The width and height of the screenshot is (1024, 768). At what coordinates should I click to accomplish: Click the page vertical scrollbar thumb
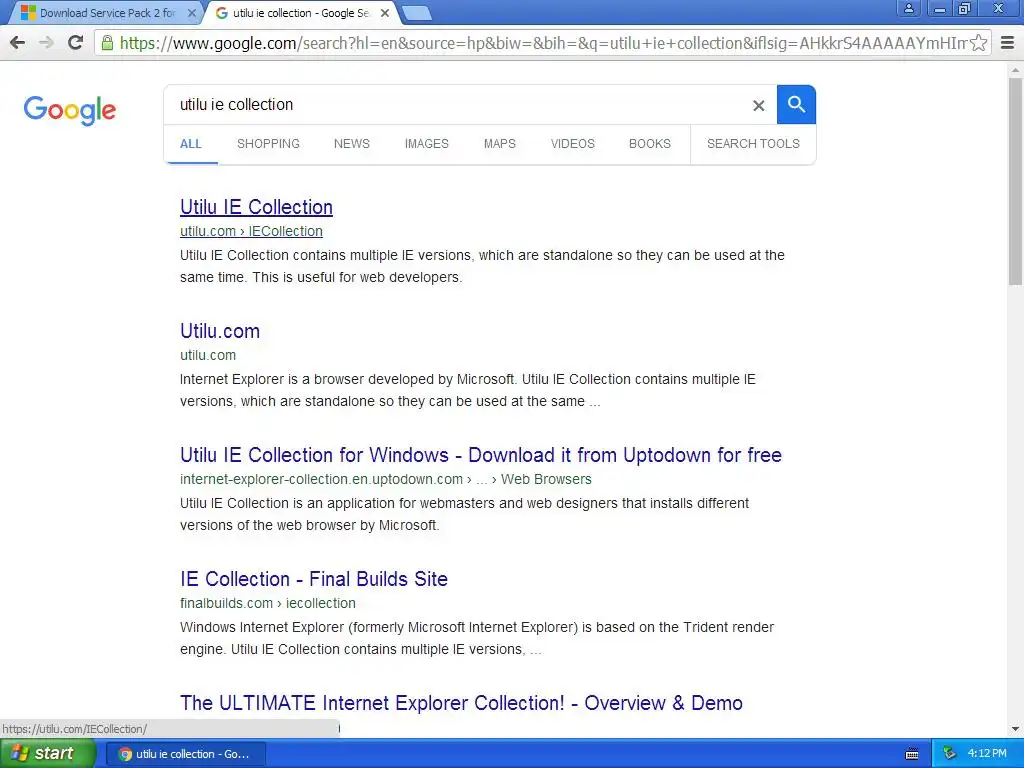(1015, 182)
